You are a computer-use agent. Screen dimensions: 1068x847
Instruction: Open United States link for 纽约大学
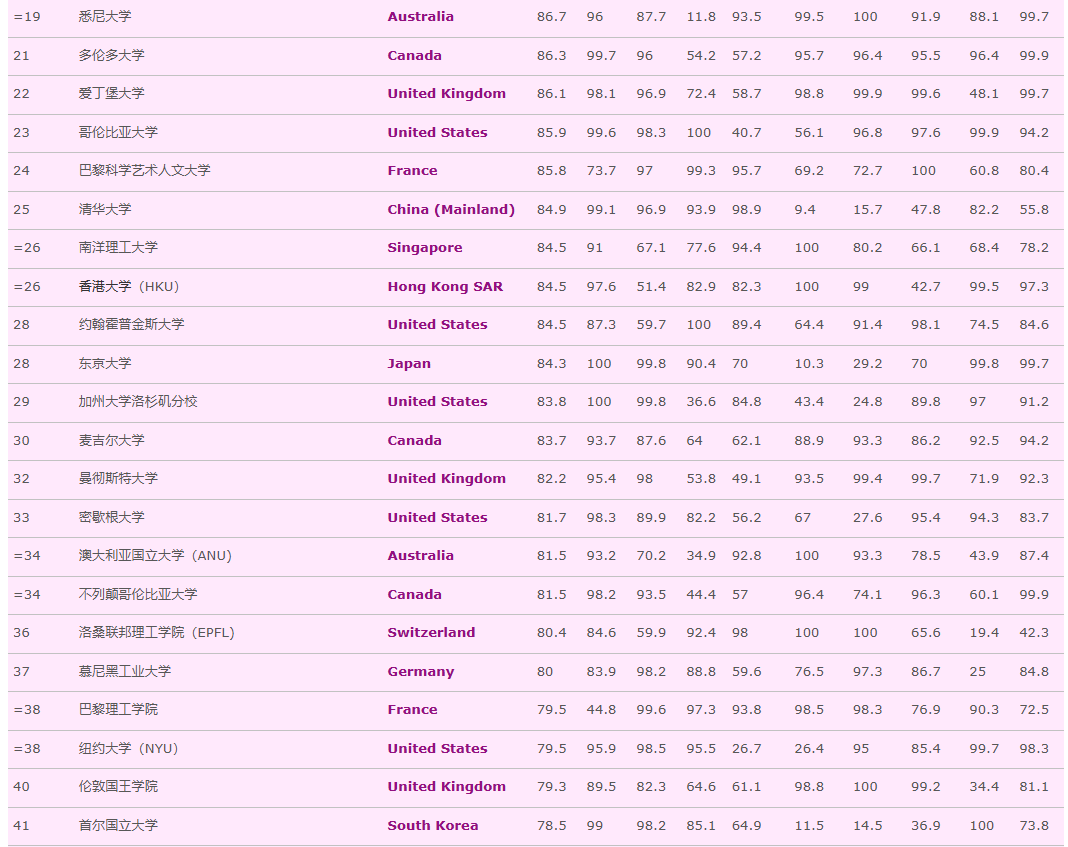(x=437, y=748)
